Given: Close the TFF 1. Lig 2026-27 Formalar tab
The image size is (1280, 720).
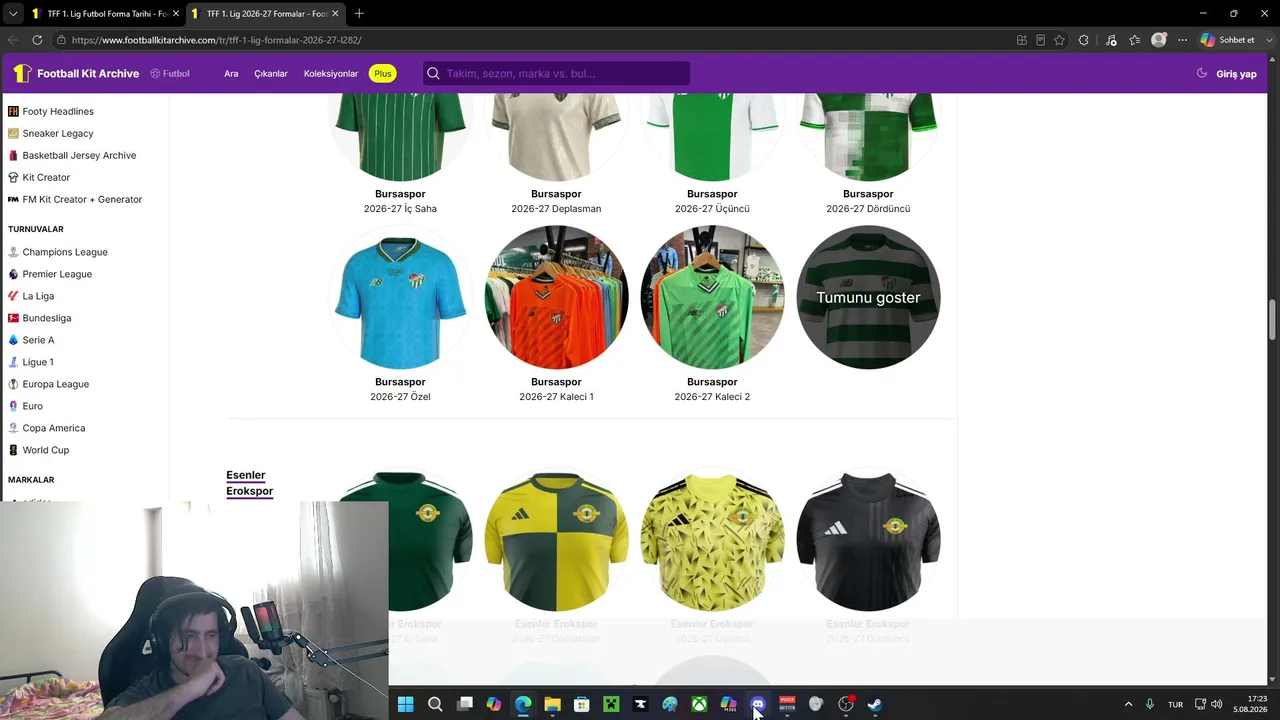Looking at the screenshot, I should [335, 14].
